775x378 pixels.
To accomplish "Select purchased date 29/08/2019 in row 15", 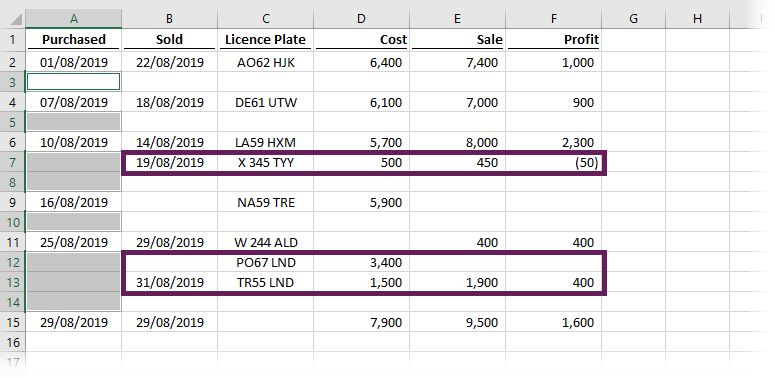I will click(73, 323).
